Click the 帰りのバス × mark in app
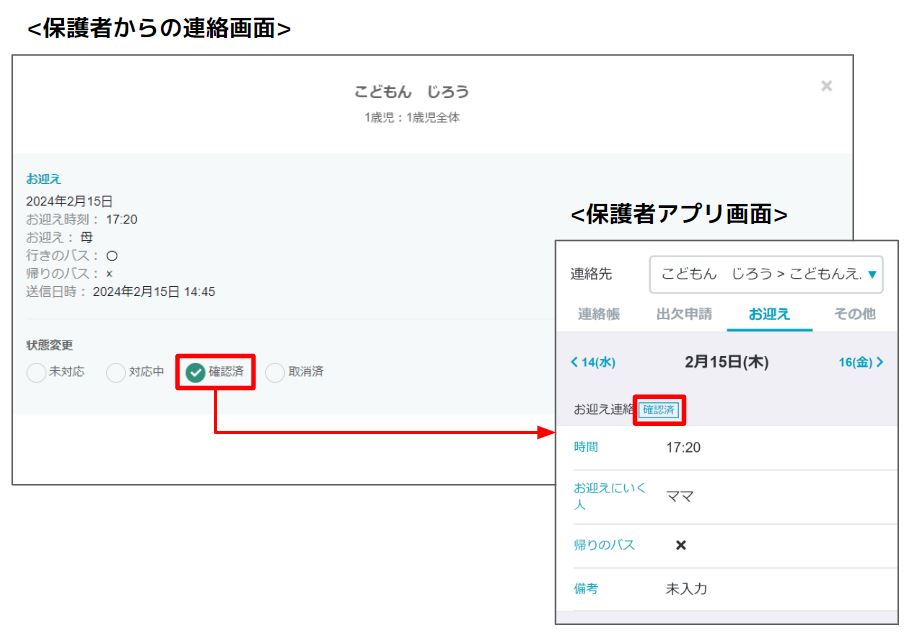This screenshot has height=640, width=917. coord(681,545)
